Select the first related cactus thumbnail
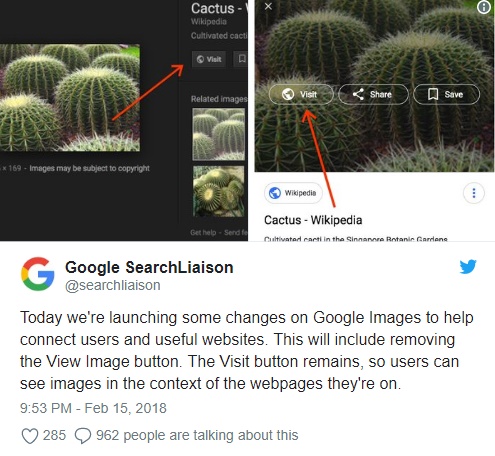This screenshot has height=456, width=495. 219,134
